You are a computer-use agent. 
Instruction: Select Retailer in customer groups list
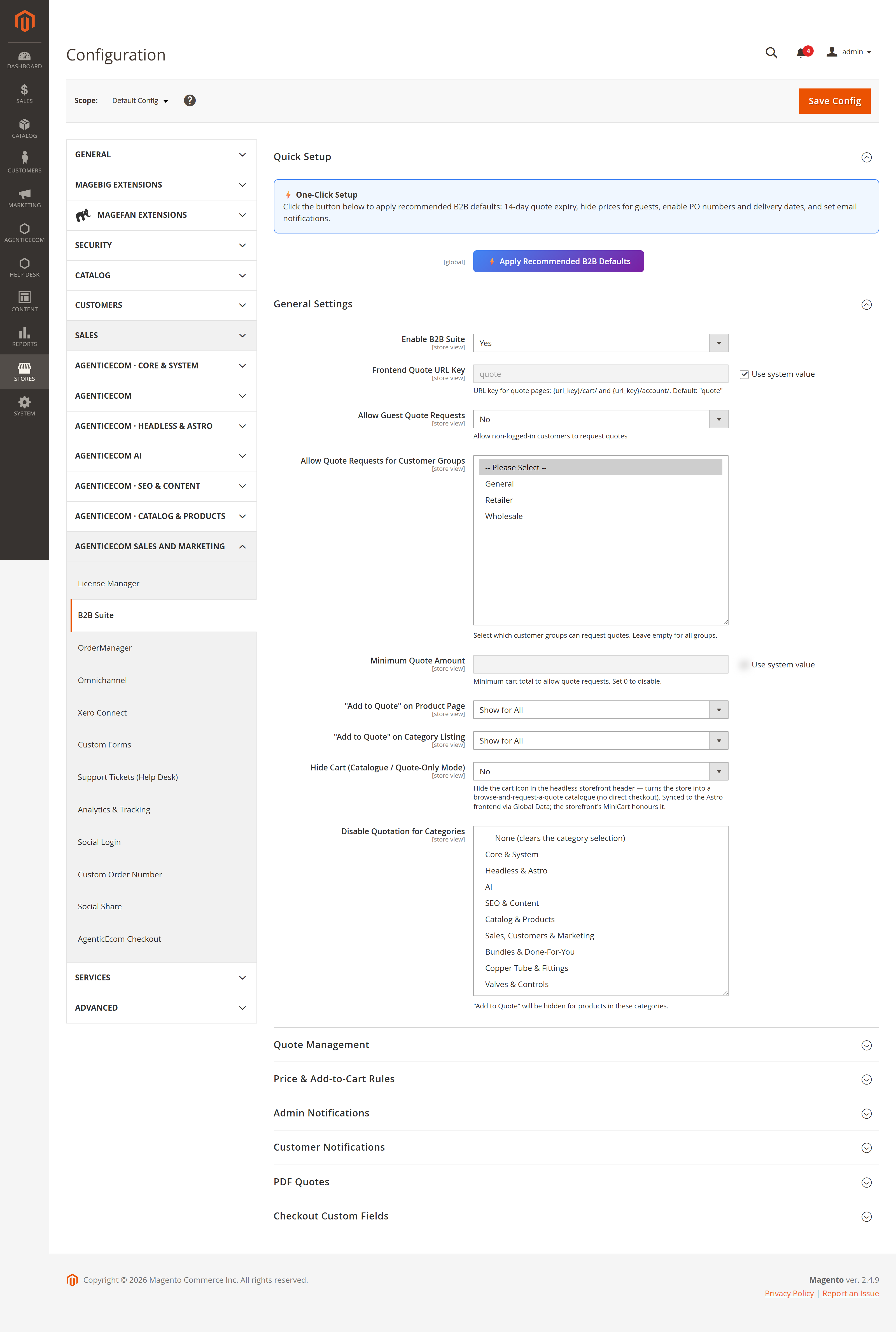coord(600,500)
